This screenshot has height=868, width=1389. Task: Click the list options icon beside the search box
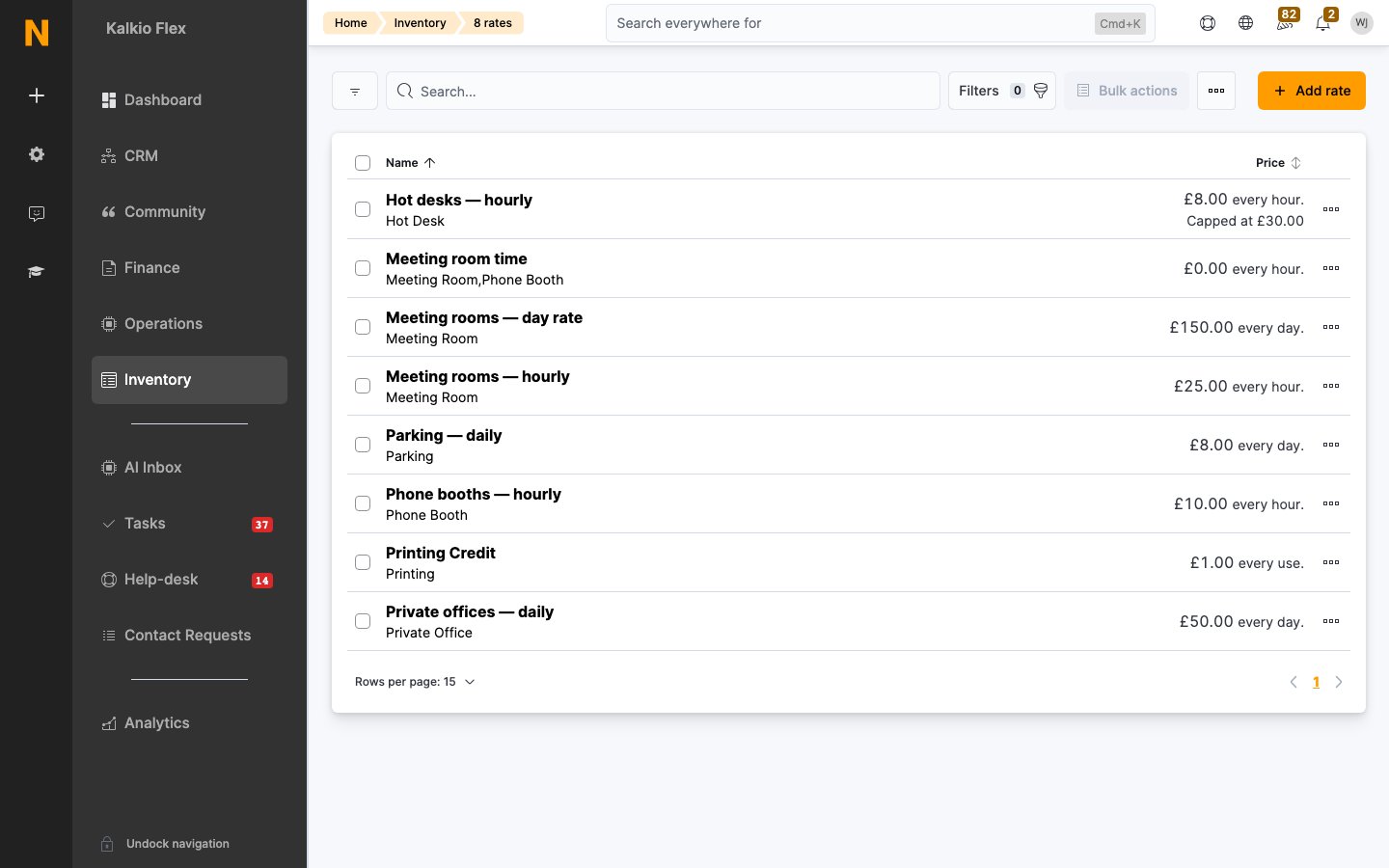[x=355, y=91]
